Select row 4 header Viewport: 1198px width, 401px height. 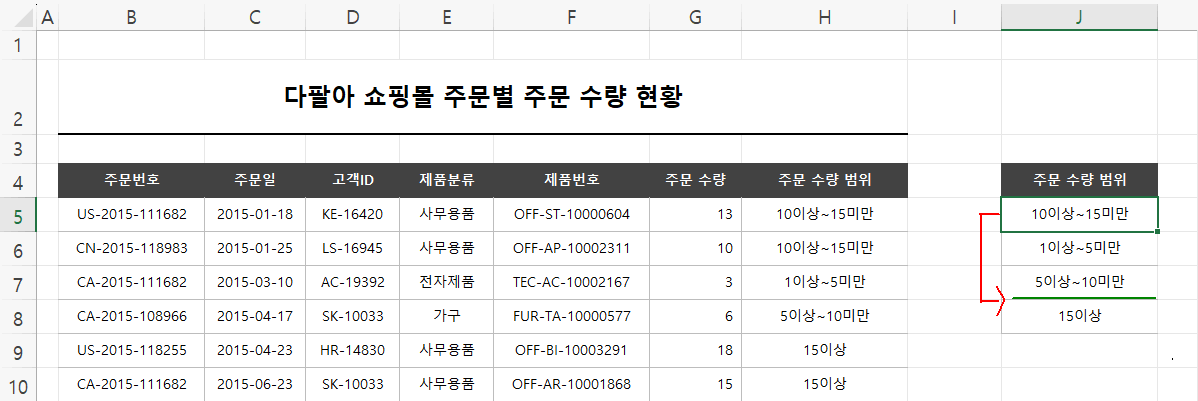click(x=18, y=181)
